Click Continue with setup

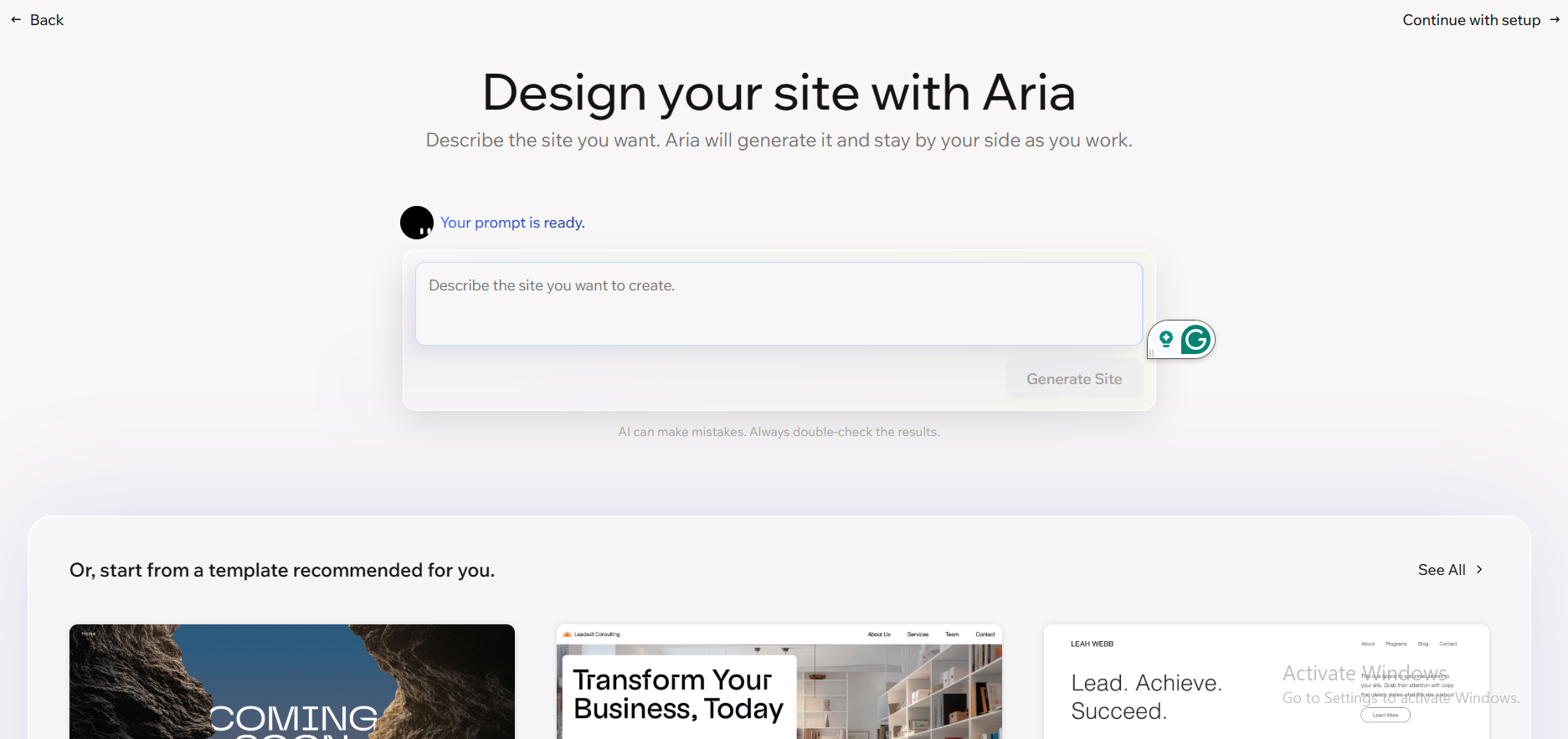tap(1481, 20)
